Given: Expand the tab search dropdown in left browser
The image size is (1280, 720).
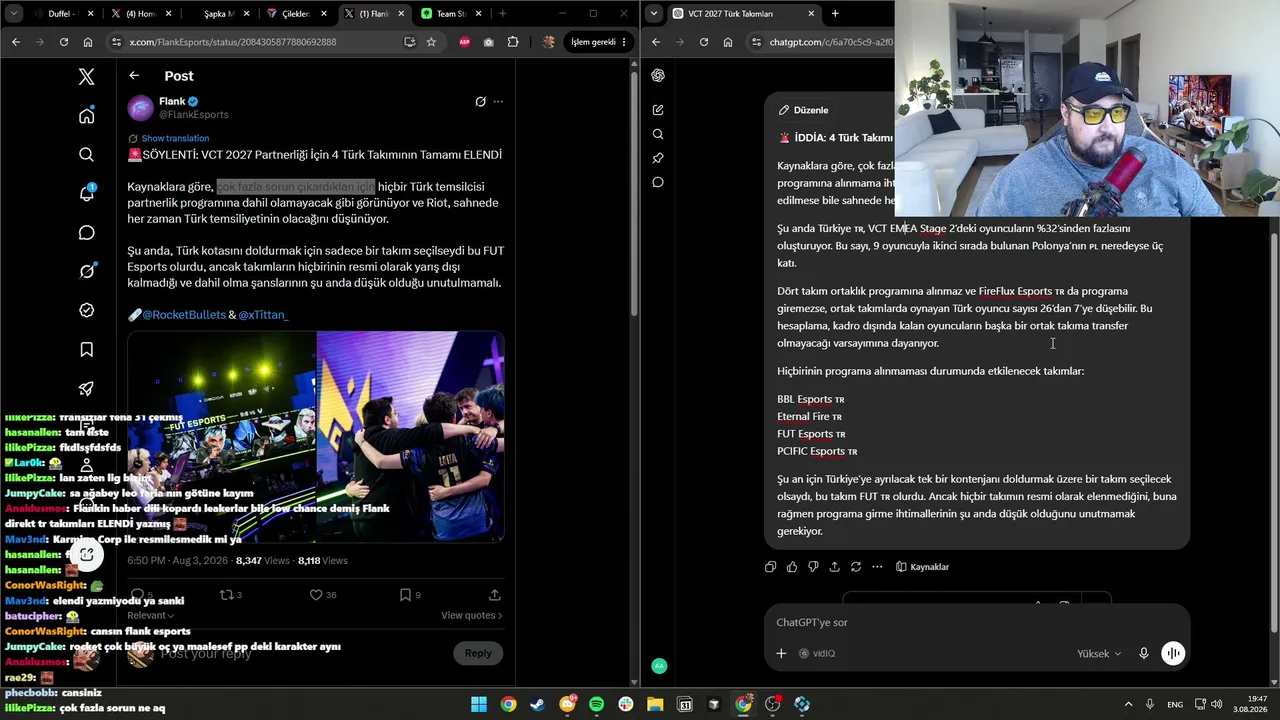Looking at the screenshot, I should pos(13,14).
